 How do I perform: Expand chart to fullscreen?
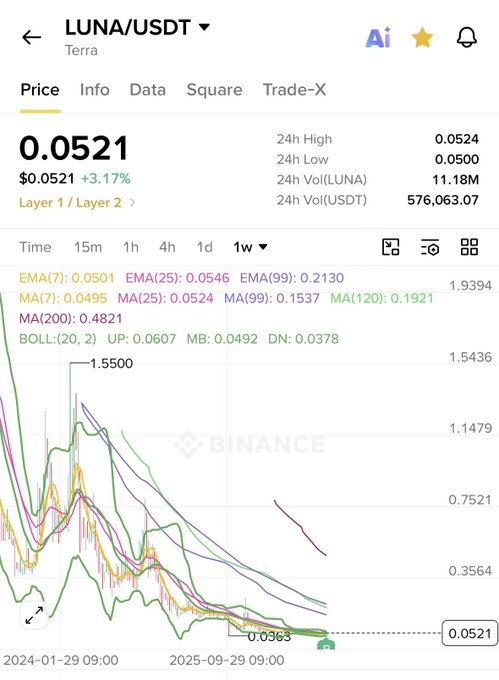pyautogui.click(x=34, y=615)
